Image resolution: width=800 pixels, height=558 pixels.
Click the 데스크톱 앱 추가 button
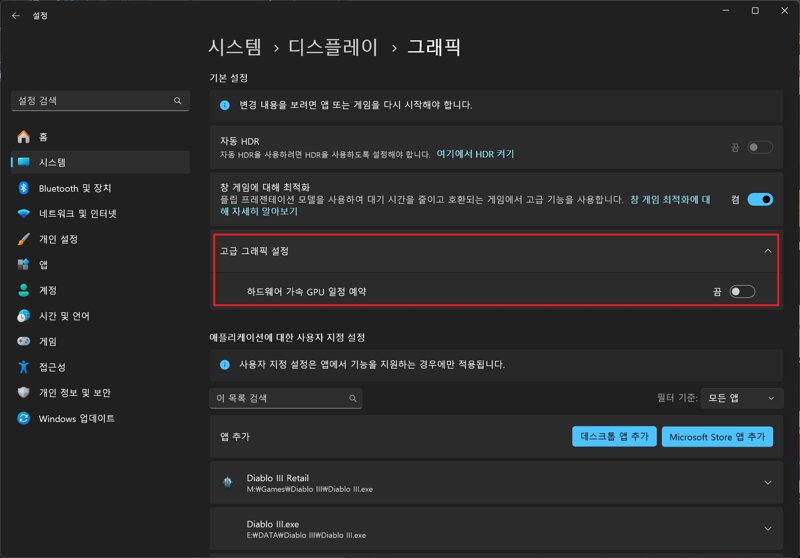[x=614, y=437]
